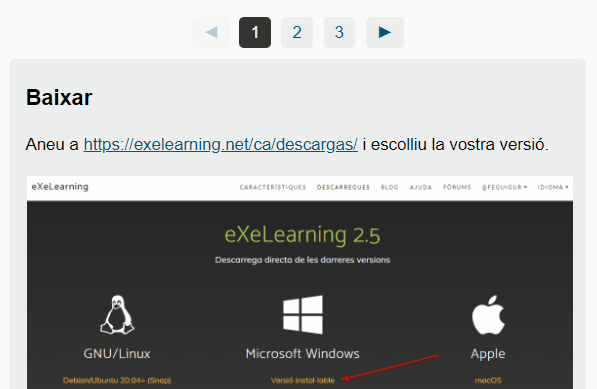
Task: Select page 1 in pagination
Action: coord(255,32)
